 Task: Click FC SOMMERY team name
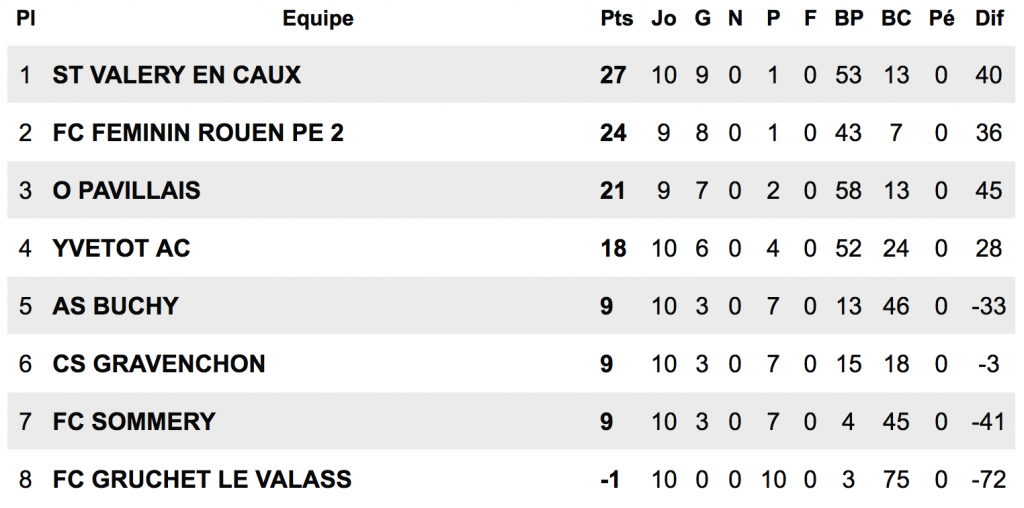(x=134, y=422)
